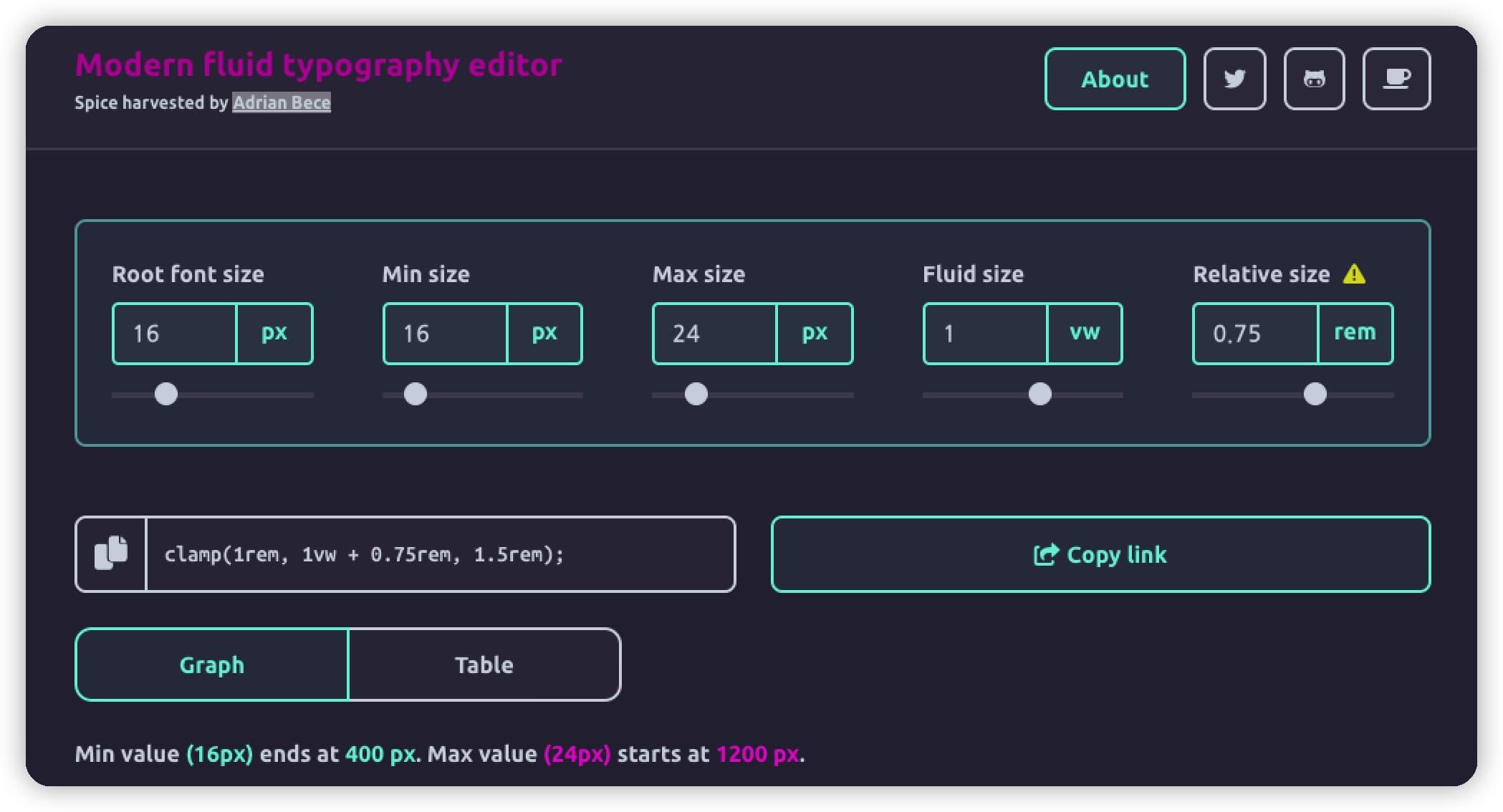Click the generated clamp code text field
The width and height of the screenshot is (1503, 812).
click(x=440, y=554)
